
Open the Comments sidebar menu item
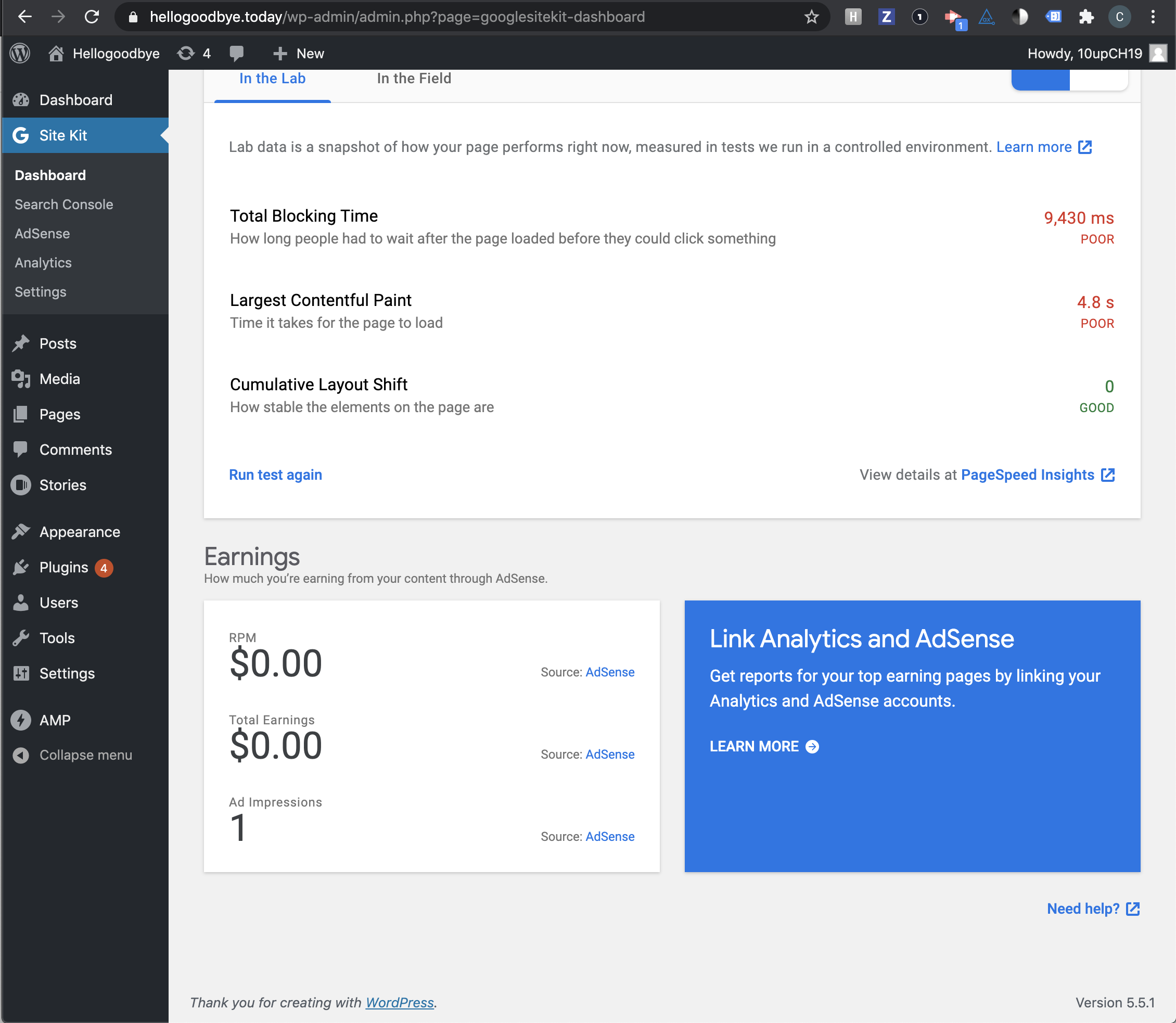tap(86, 449)
